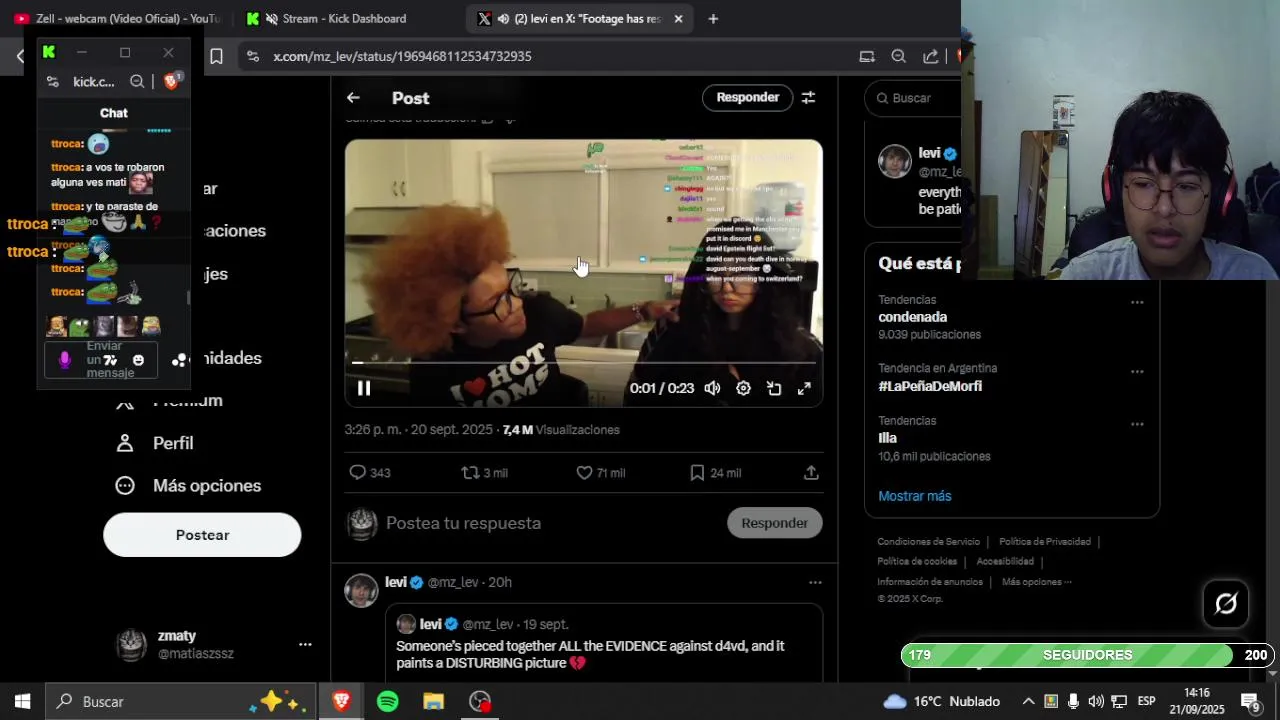Image resolution: width=1280 pixels, height=720 pixels.
Task: Open account menu dots beside zmaty
Action: coord(305,645)
